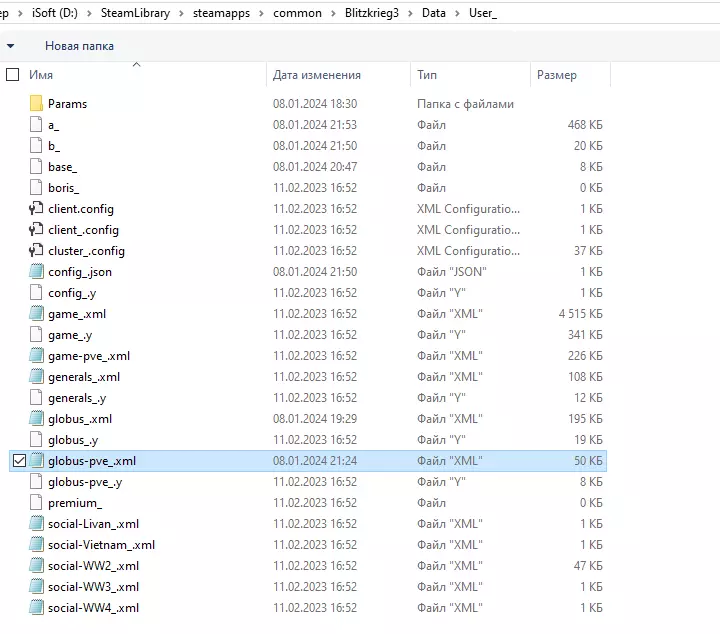Click the globus-pve_.y file icon
The image size is (720, 634).
(36, 482)
